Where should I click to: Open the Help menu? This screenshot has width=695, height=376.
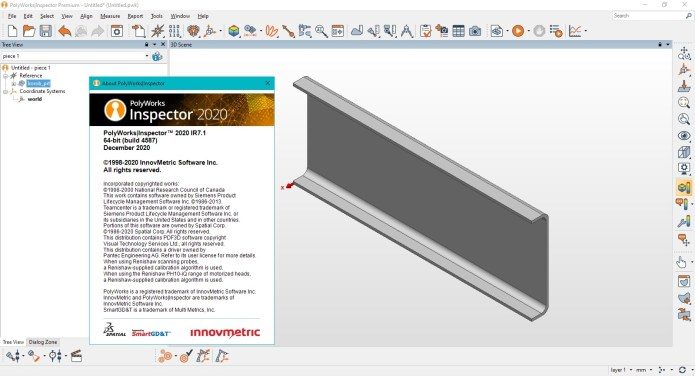(x=203, y=16)
